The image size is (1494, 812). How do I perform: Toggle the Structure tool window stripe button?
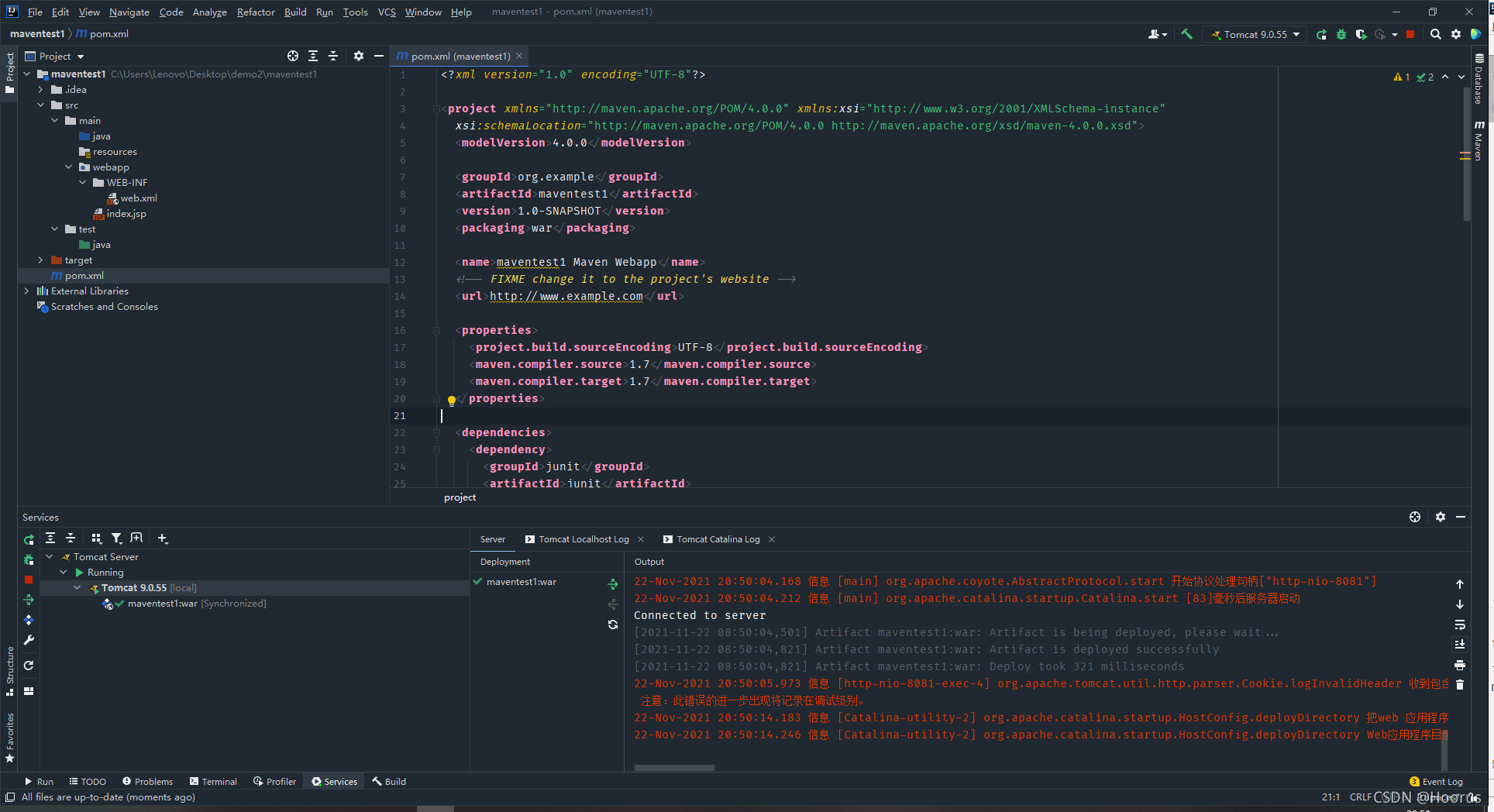click(9, 671)
